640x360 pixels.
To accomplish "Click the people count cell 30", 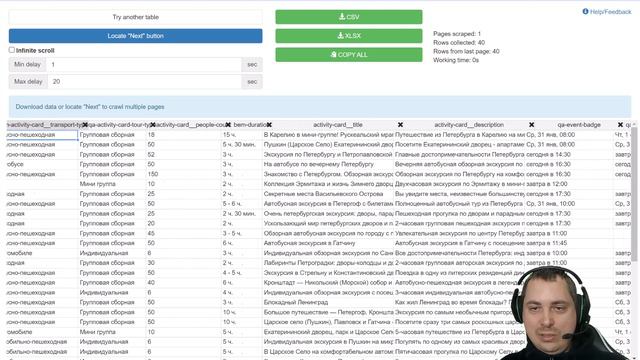I will coord(183,263).
